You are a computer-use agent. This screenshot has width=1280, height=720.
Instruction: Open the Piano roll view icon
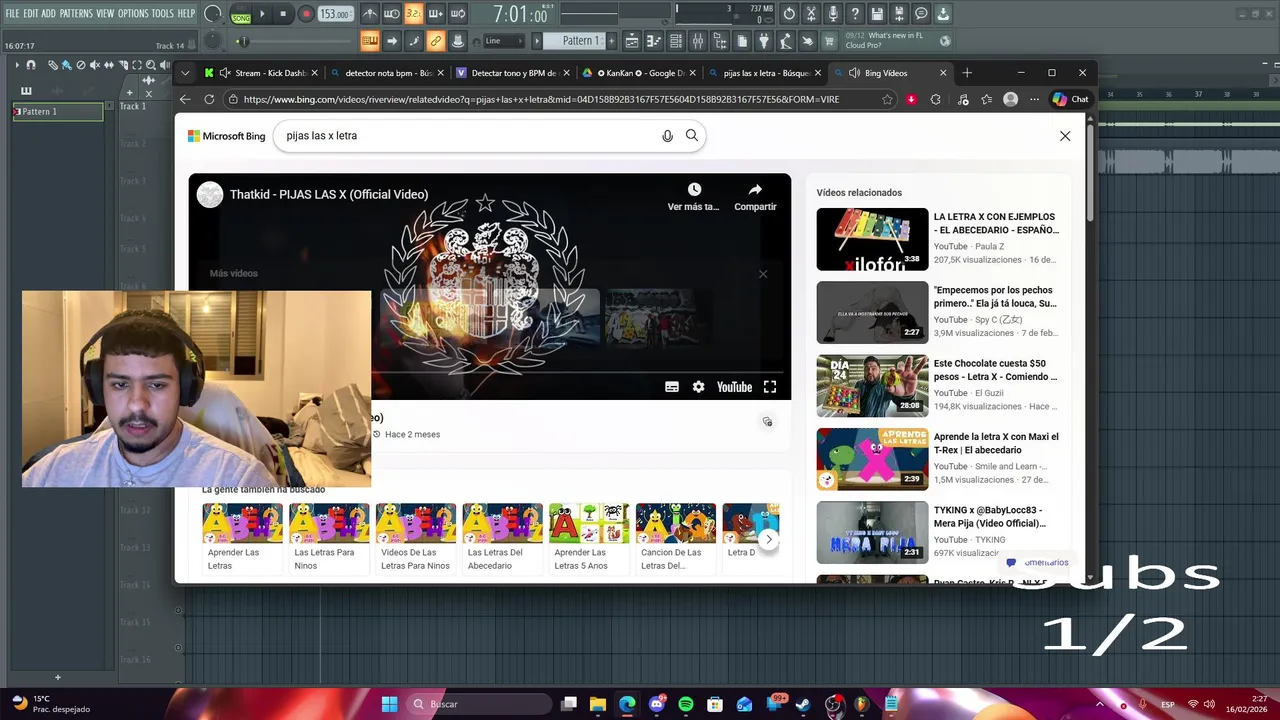[x=654, y=41]
